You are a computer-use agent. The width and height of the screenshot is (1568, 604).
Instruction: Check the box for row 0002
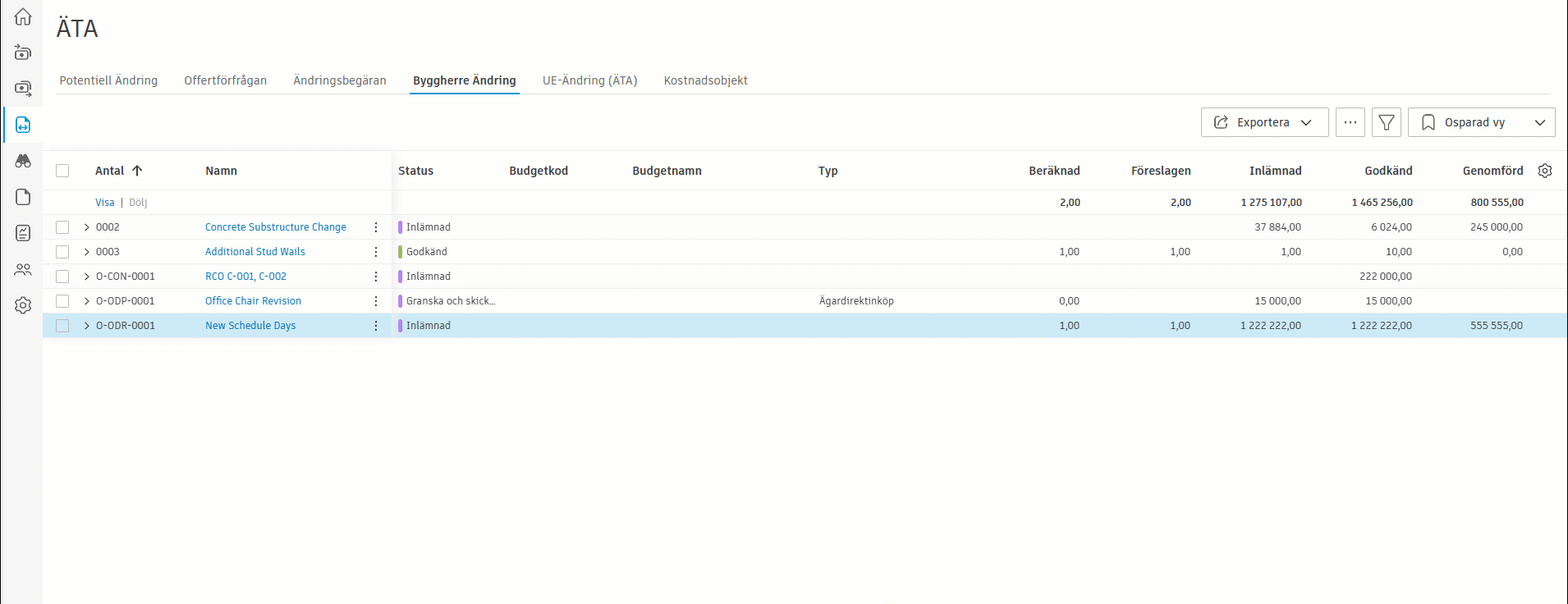pyautogui.click(x=62, y=227)
